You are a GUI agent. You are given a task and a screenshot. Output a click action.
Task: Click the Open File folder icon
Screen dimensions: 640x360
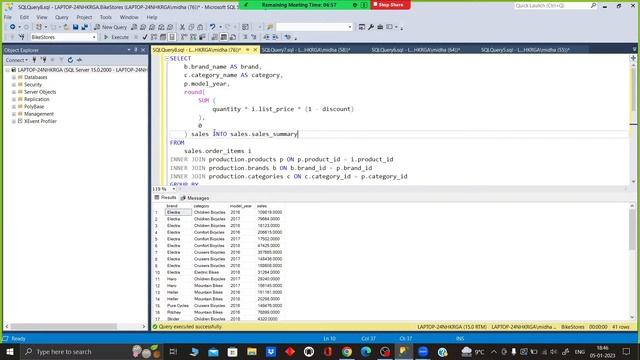coord(66,27)
